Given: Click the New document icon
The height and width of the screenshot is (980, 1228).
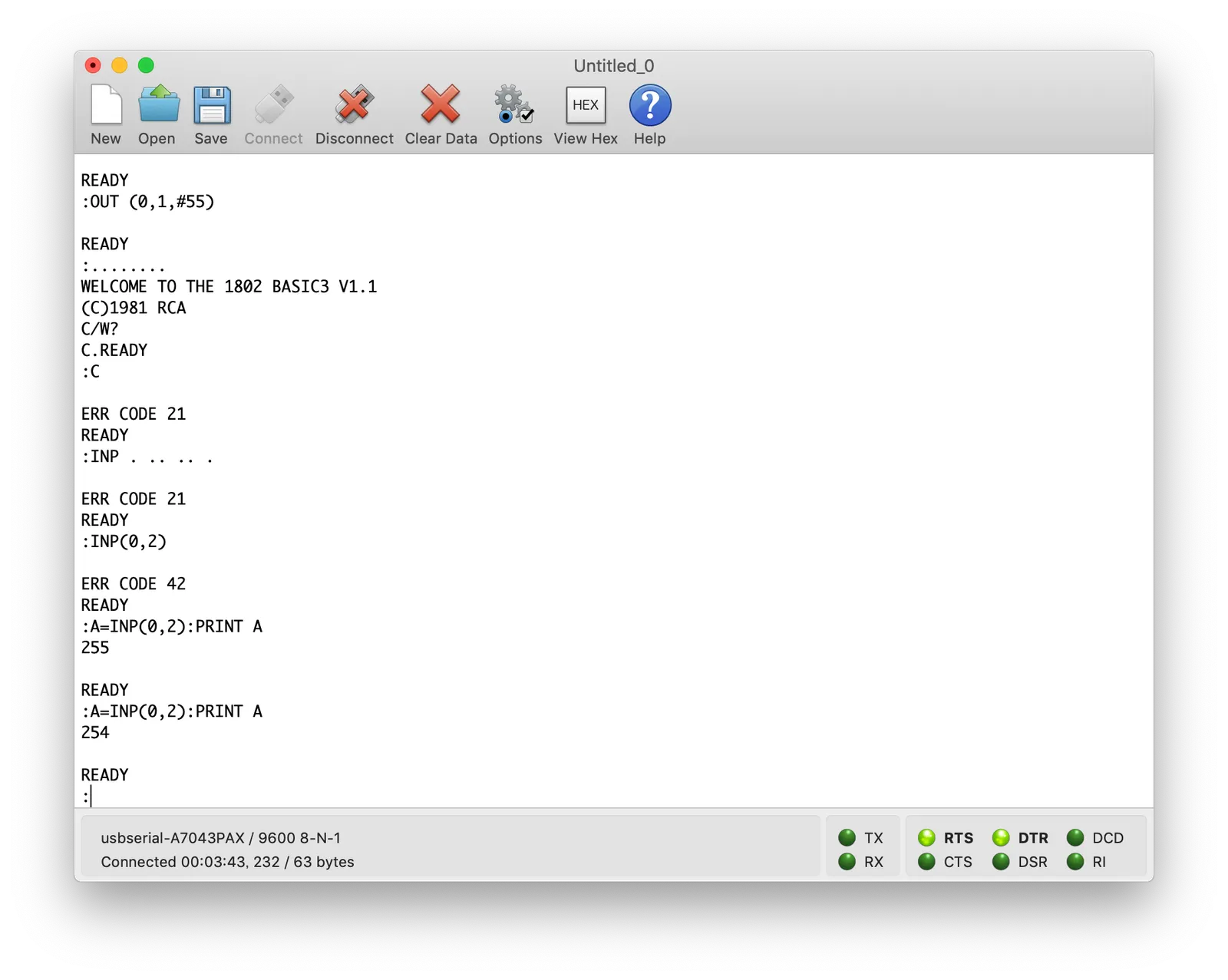Looking at the screenshot, I should tap(106, 105).
